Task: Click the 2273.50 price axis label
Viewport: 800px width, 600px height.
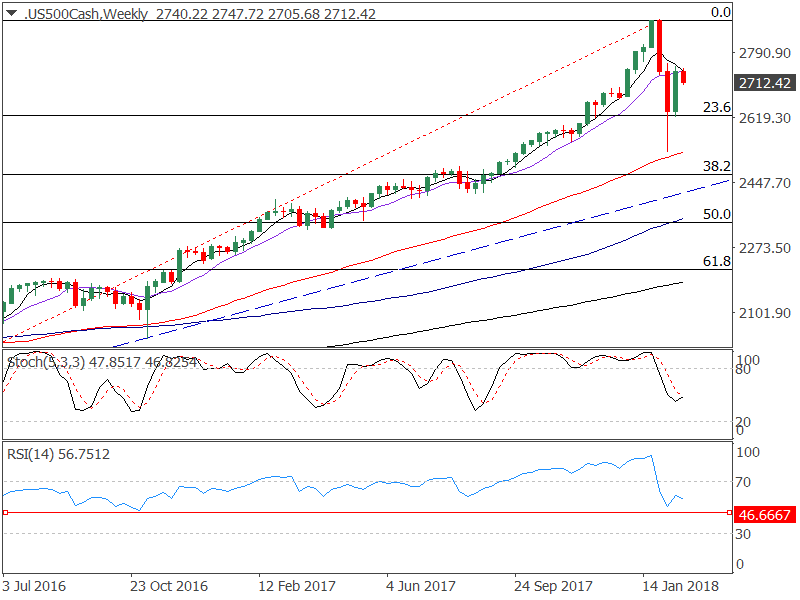Action: (765, 248)
